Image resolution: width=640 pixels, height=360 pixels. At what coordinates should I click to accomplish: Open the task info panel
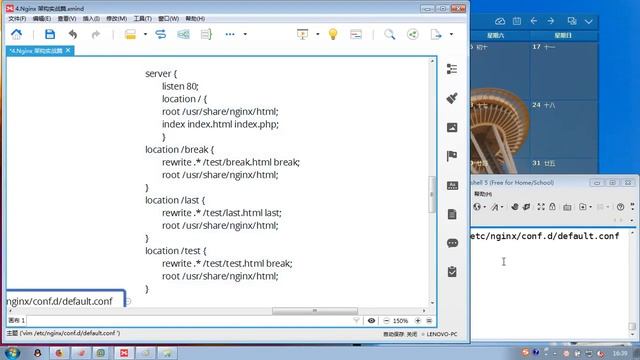[452, 272]
